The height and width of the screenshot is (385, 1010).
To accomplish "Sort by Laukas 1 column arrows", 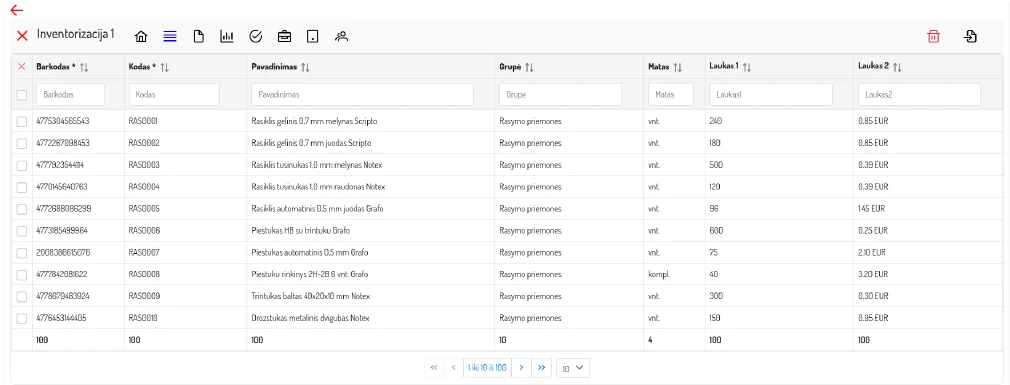I will pyautogui.click(x=747, y=67).
